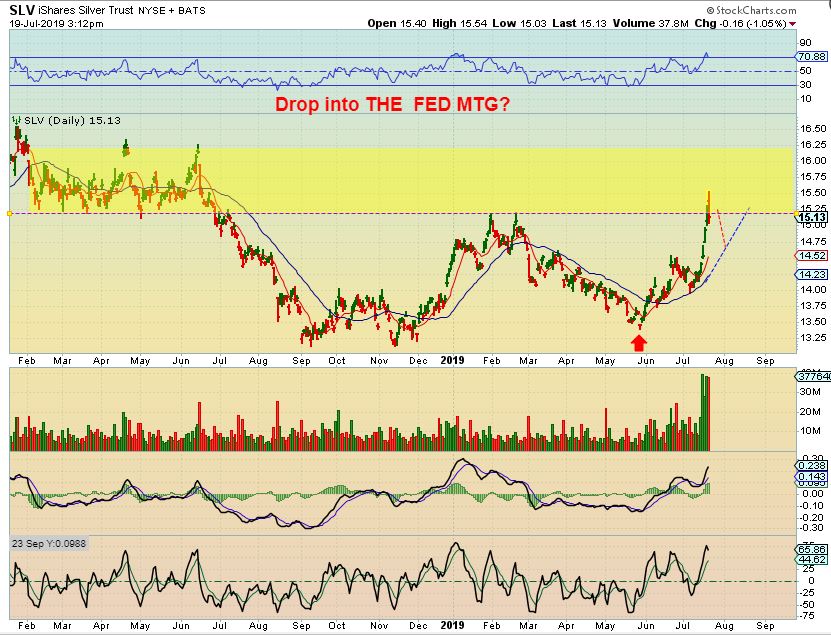Click the boxed 15.13 current price tag

tap(811, 217)
